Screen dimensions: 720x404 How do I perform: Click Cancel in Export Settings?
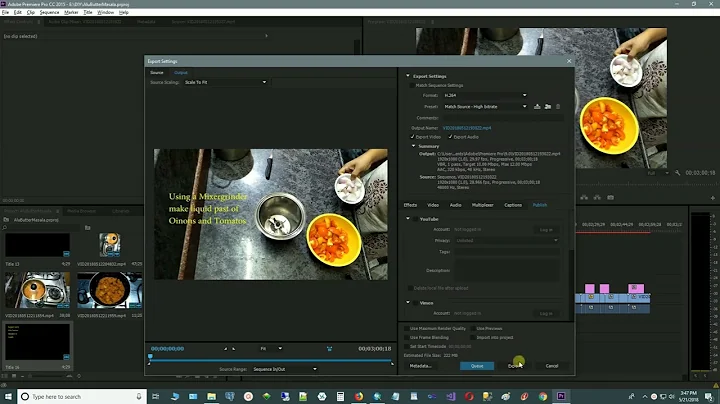pyautogui.click(x=552, y=366)
